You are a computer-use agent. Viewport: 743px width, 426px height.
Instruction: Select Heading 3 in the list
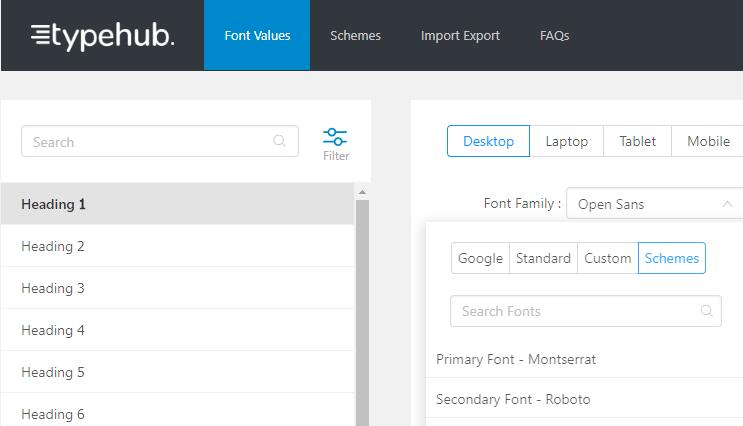(53, 288)
